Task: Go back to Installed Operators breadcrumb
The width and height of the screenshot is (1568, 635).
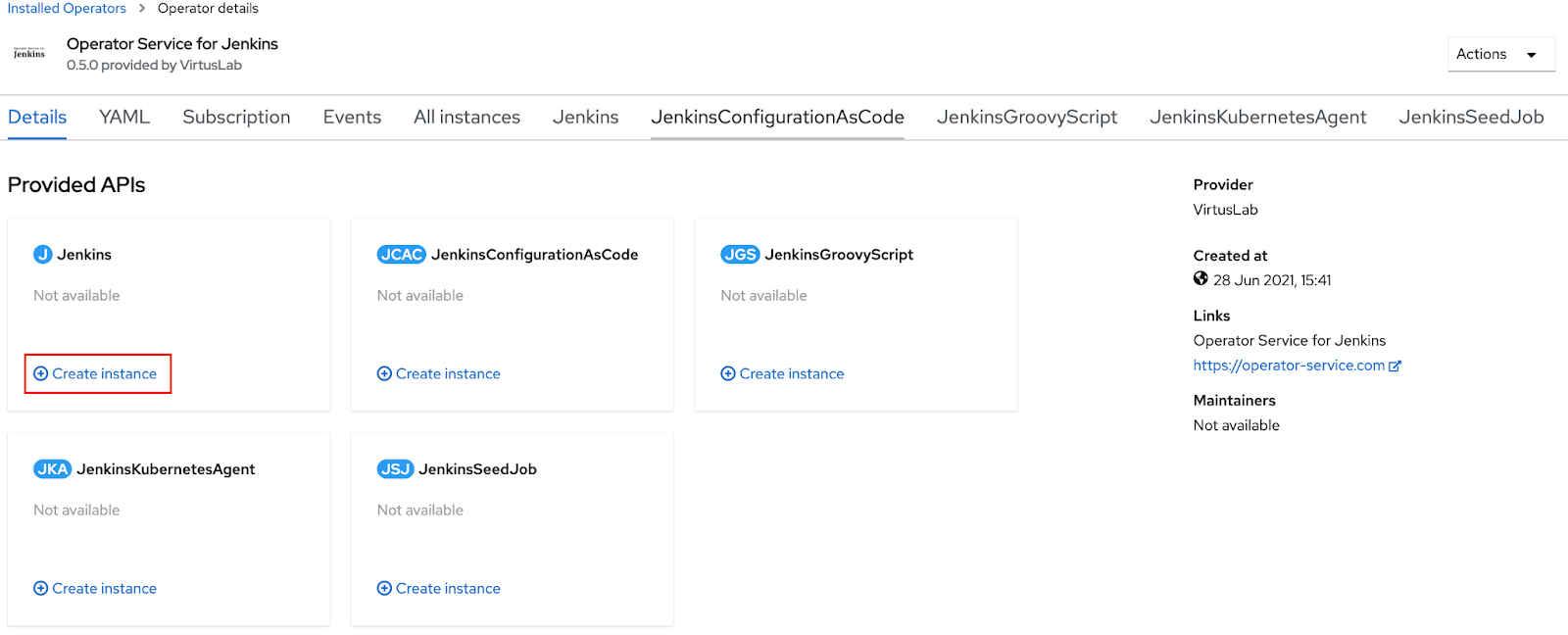Action: (x=67, y=8)
